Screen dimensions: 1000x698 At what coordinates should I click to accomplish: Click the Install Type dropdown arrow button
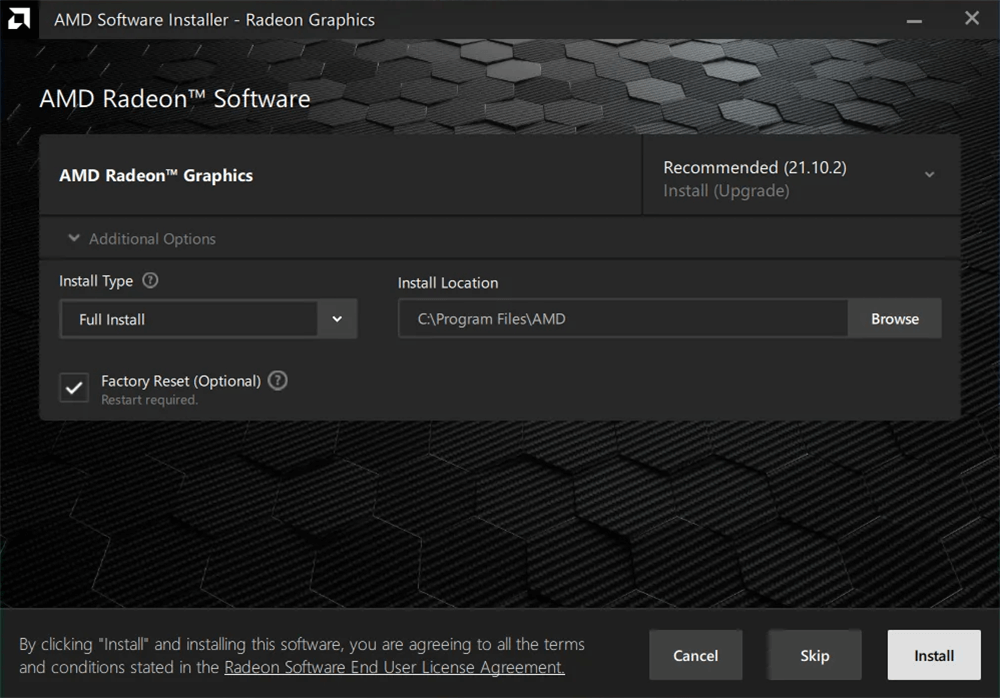pos(337,319)
